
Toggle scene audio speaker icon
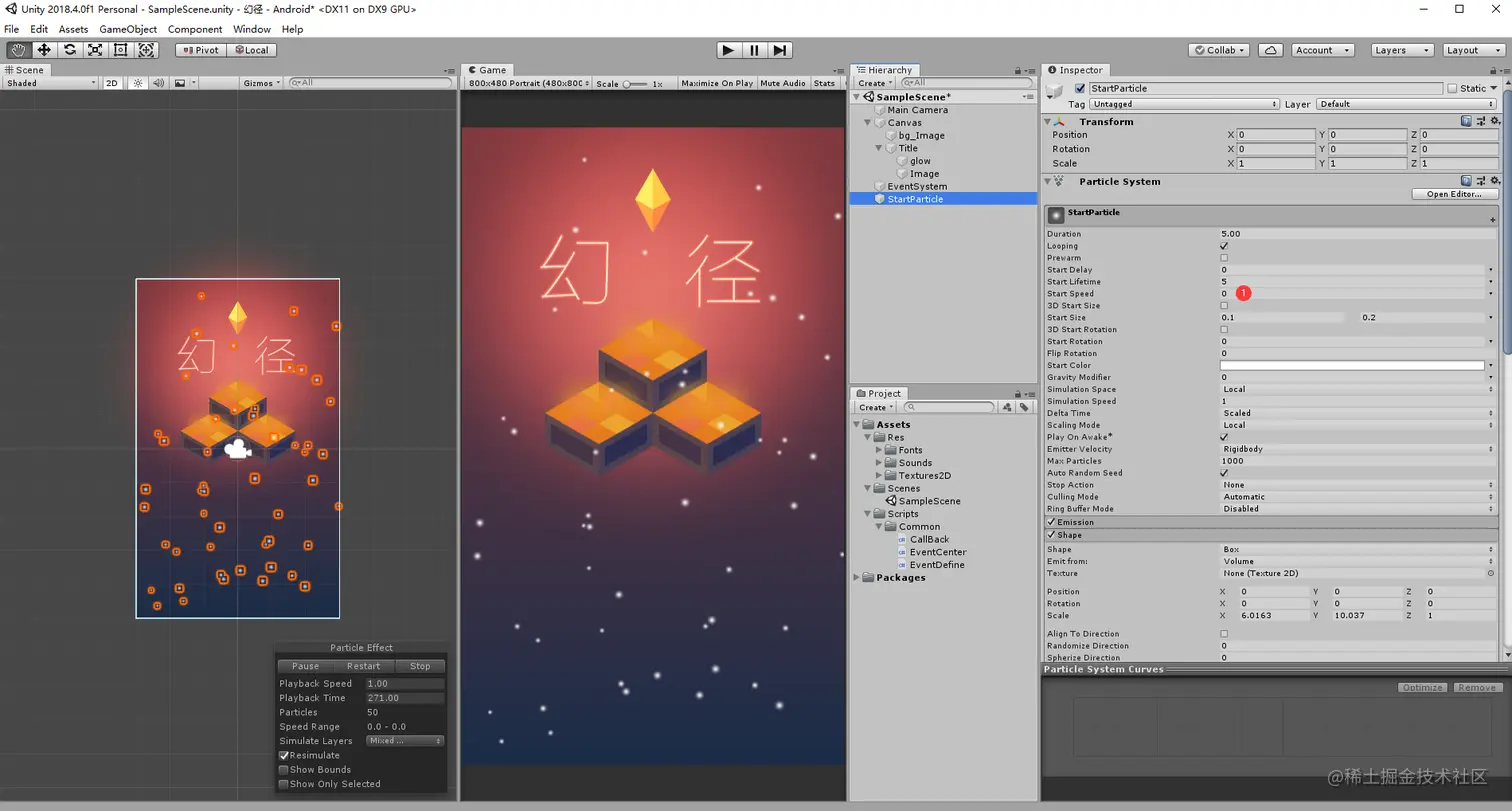tap(158, 83)
